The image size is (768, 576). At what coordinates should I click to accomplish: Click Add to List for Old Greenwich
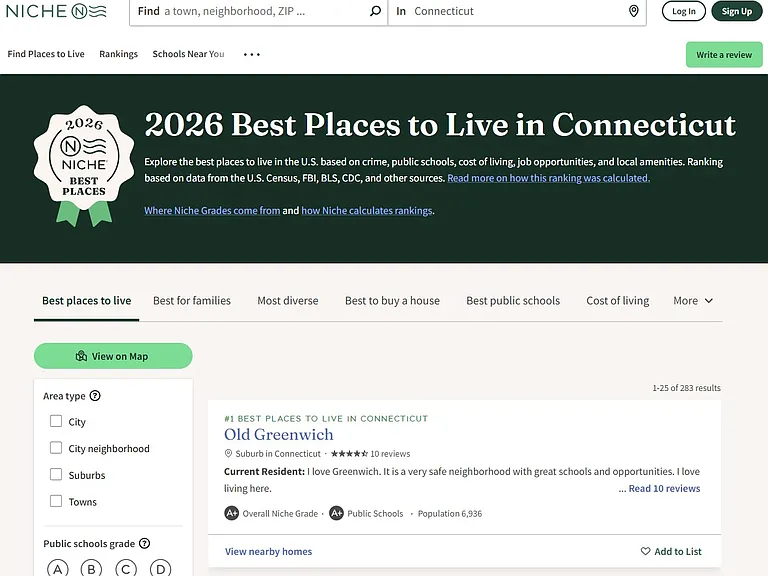(x=671, y=552)
